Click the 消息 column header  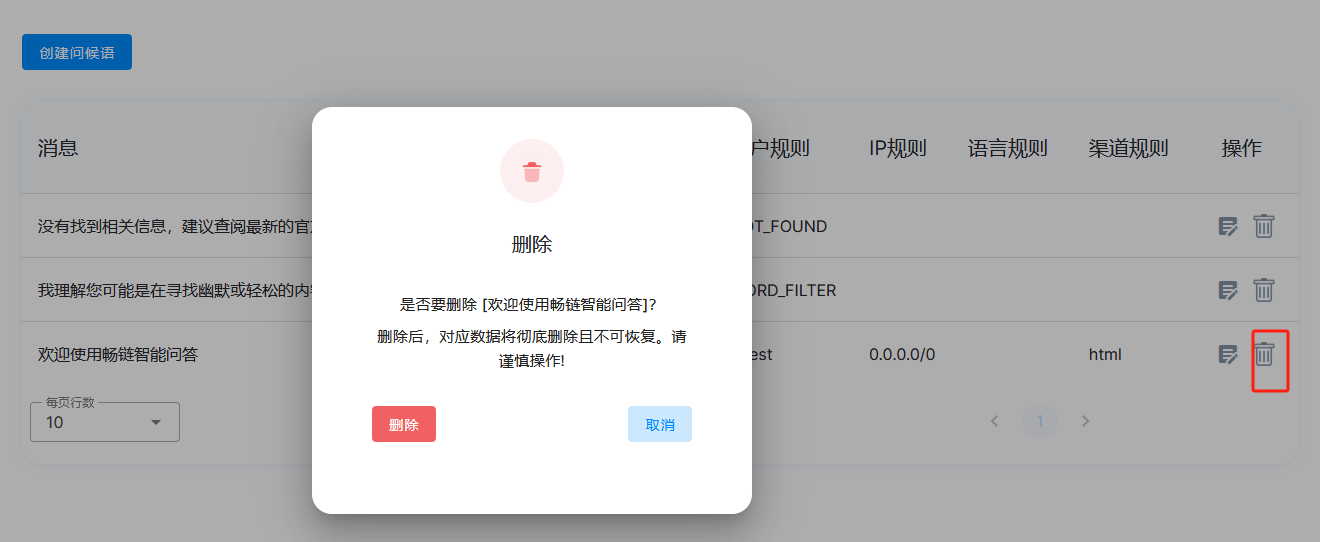[x=58, y=149]
